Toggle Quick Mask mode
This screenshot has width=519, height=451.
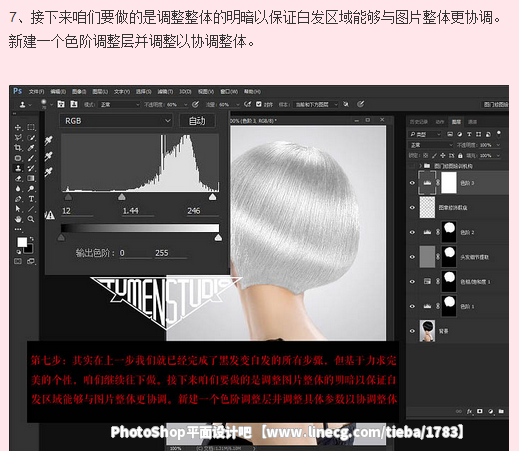point(18,261)
